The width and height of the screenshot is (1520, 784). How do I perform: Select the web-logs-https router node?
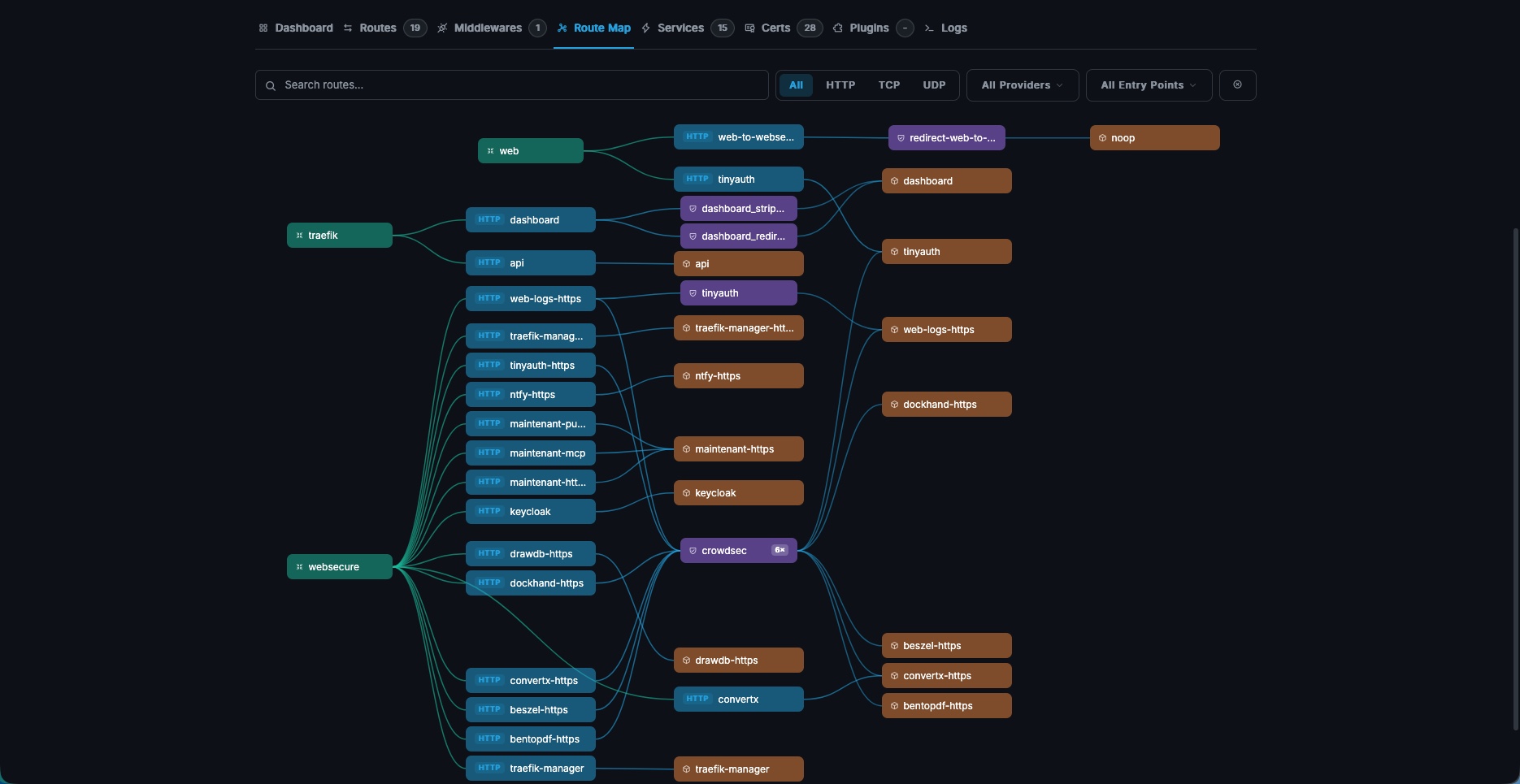[x=531, y=298]
